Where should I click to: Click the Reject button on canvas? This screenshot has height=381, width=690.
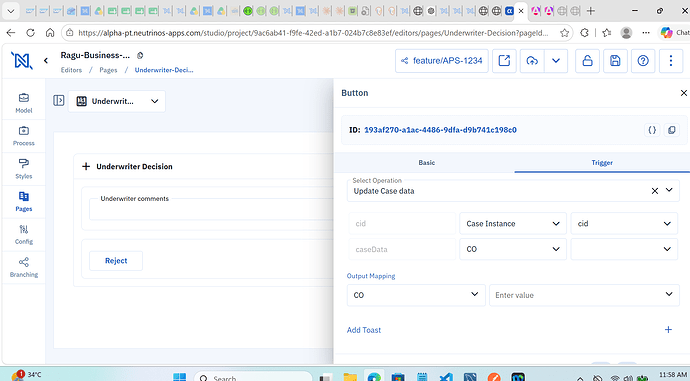coord(116,260)
